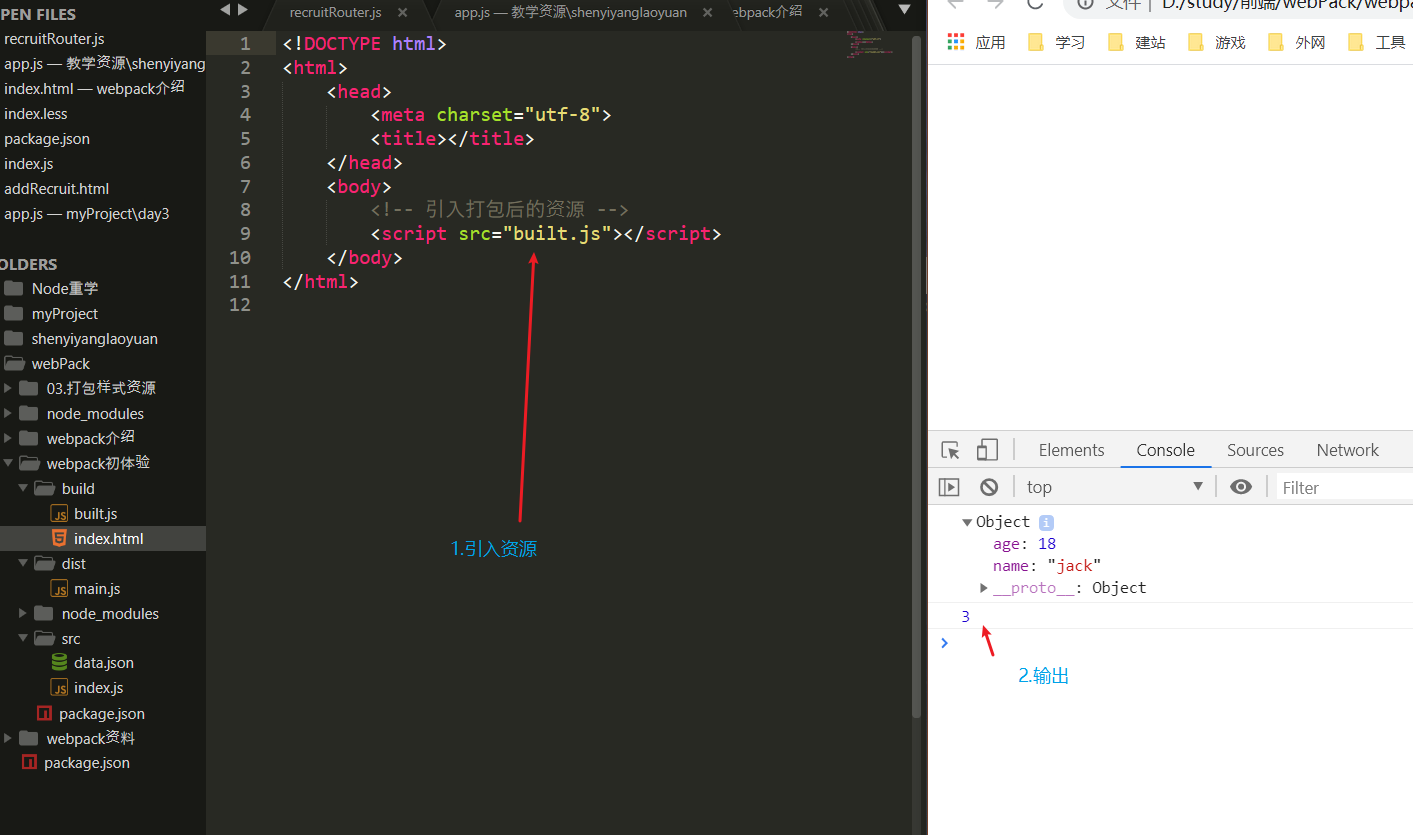Reload the page in Chrome
The width and height of the screenshot is (1413, 835).
tap(1036, 4)
